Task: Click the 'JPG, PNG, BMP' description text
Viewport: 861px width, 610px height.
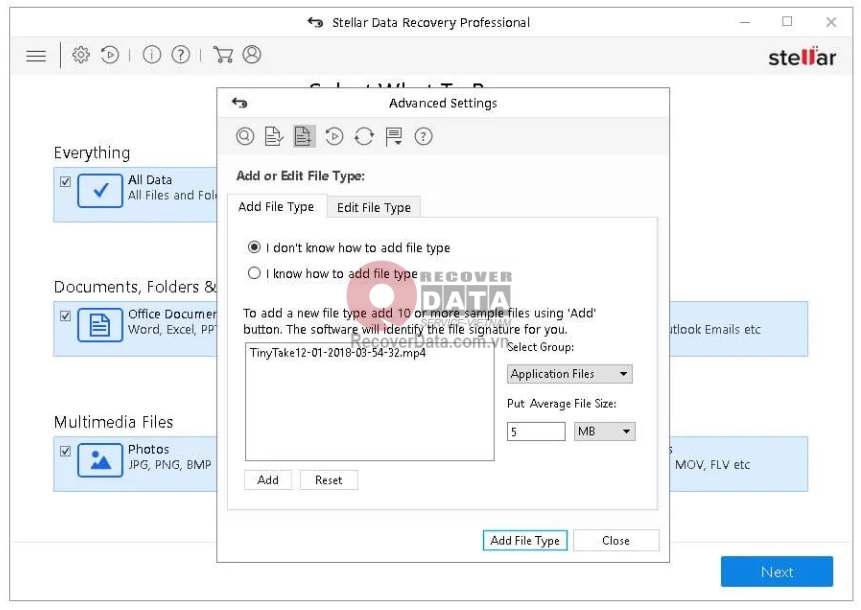Action: point(170,465)
